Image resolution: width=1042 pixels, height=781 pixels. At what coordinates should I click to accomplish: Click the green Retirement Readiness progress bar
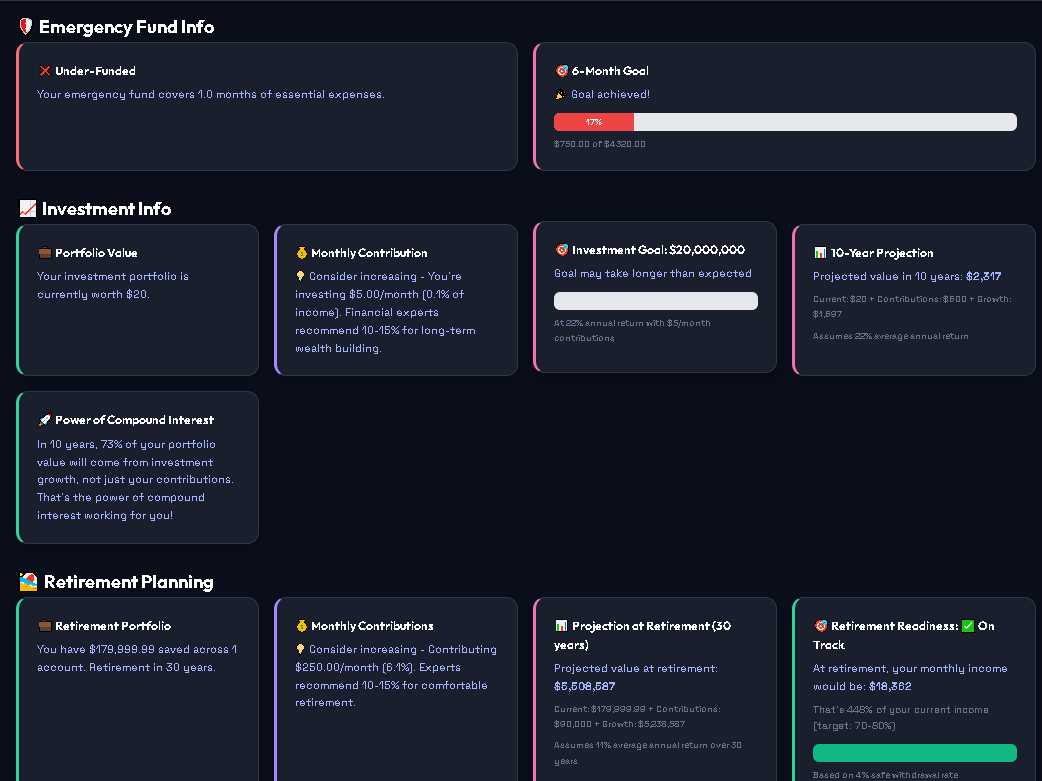(914, 753)
